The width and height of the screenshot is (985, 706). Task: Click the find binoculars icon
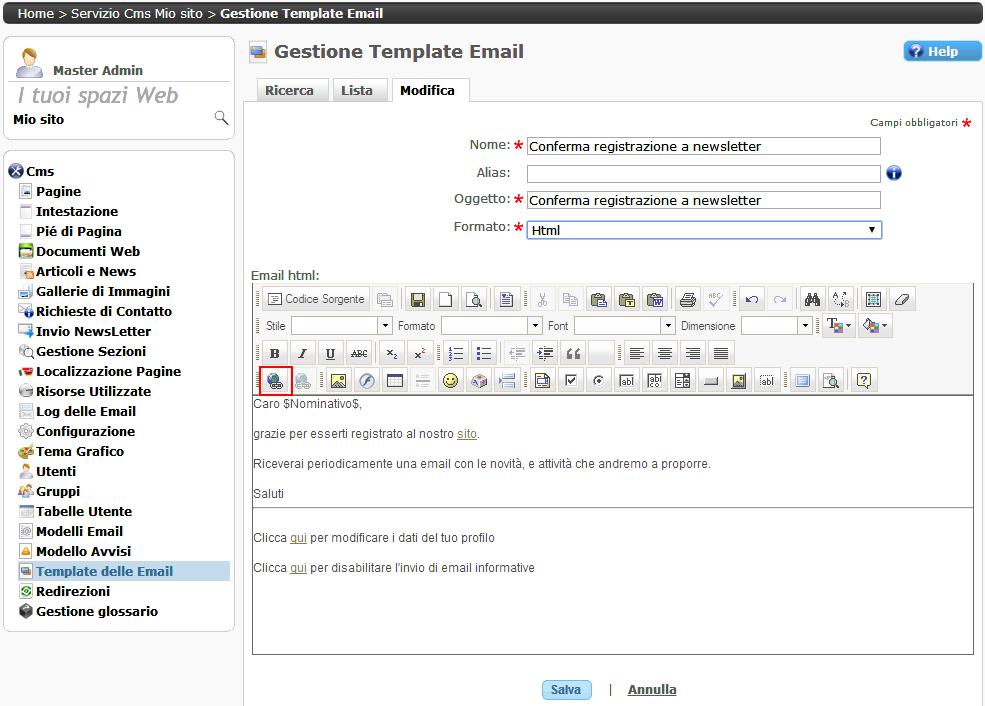(812, 299)
